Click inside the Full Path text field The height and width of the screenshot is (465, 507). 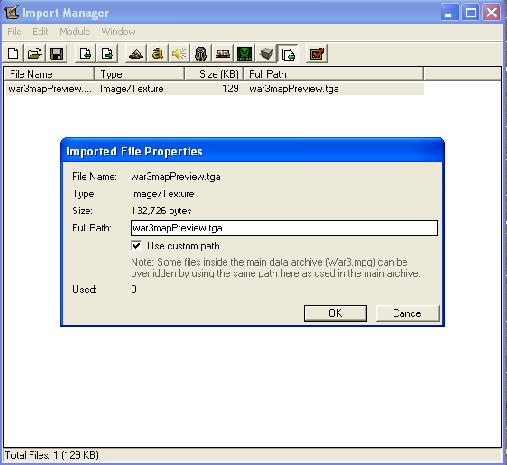click(284, 228)
